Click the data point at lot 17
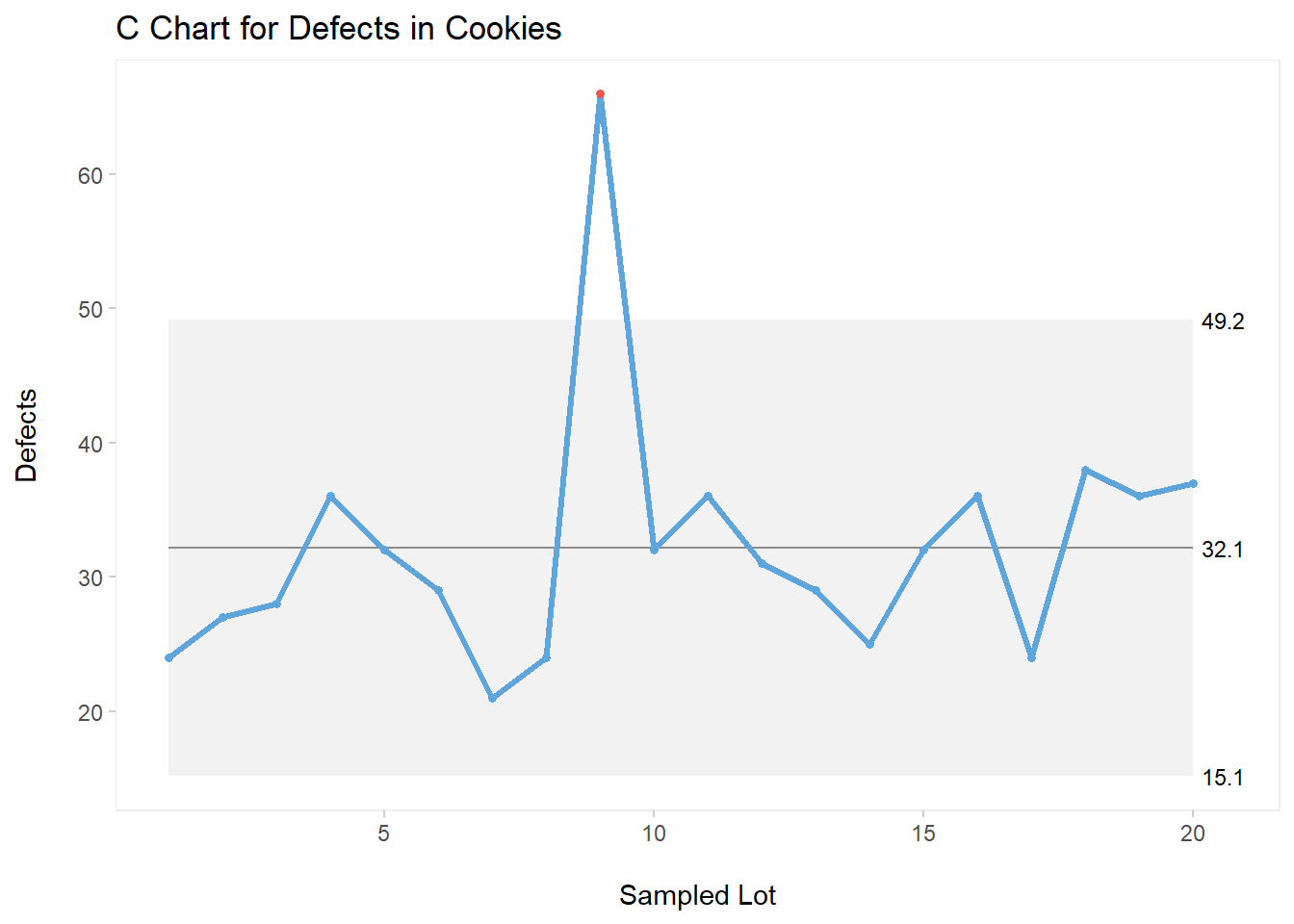This screenshot has width=1294, height=924. tap(1031, 657)
